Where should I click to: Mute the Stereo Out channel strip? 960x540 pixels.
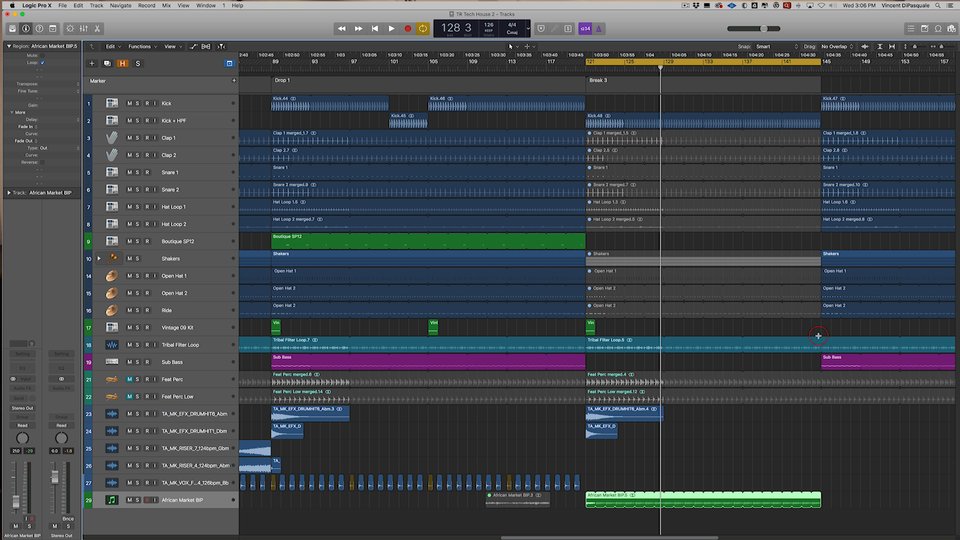tap(54, 526)
